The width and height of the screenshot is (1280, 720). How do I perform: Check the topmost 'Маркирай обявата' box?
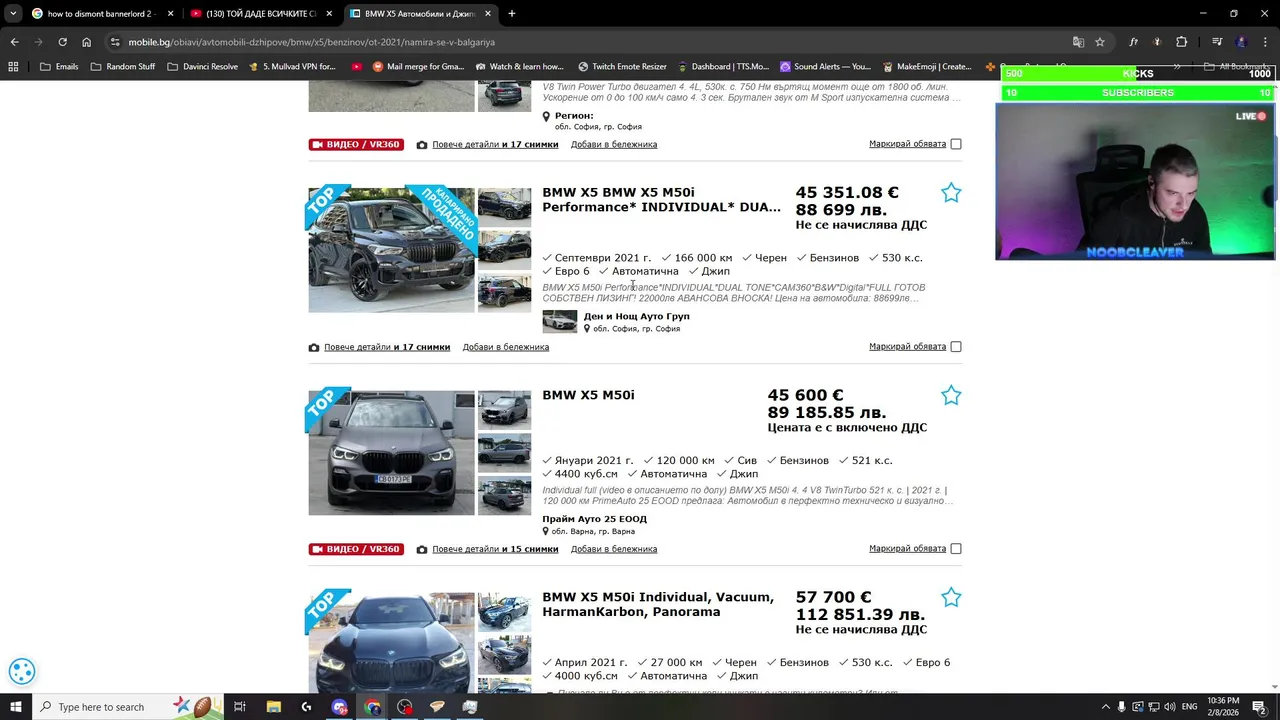click(x=956, y=144)
